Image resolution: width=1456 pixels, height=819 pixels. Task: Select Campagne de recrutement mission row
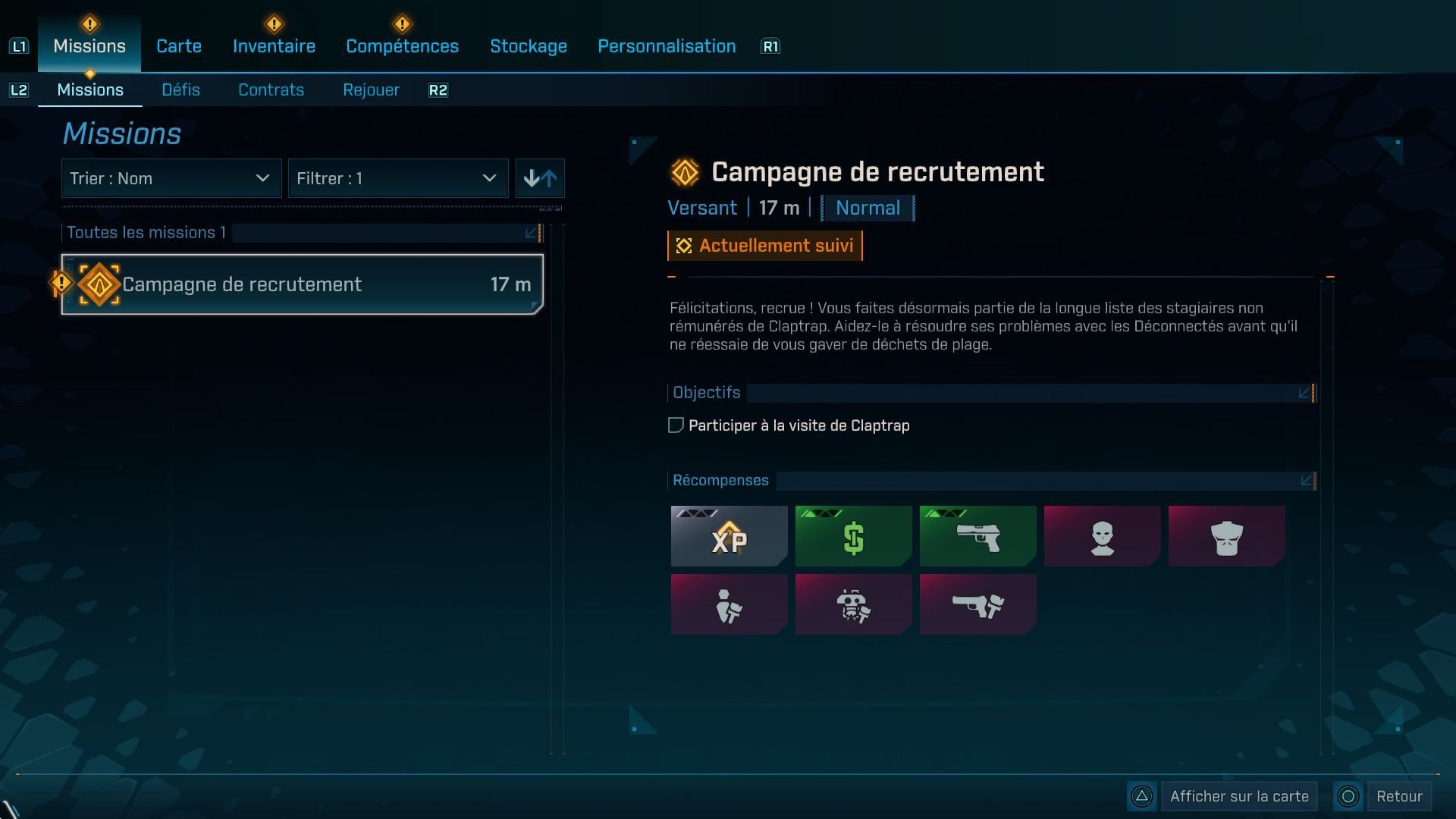(302, 284)
